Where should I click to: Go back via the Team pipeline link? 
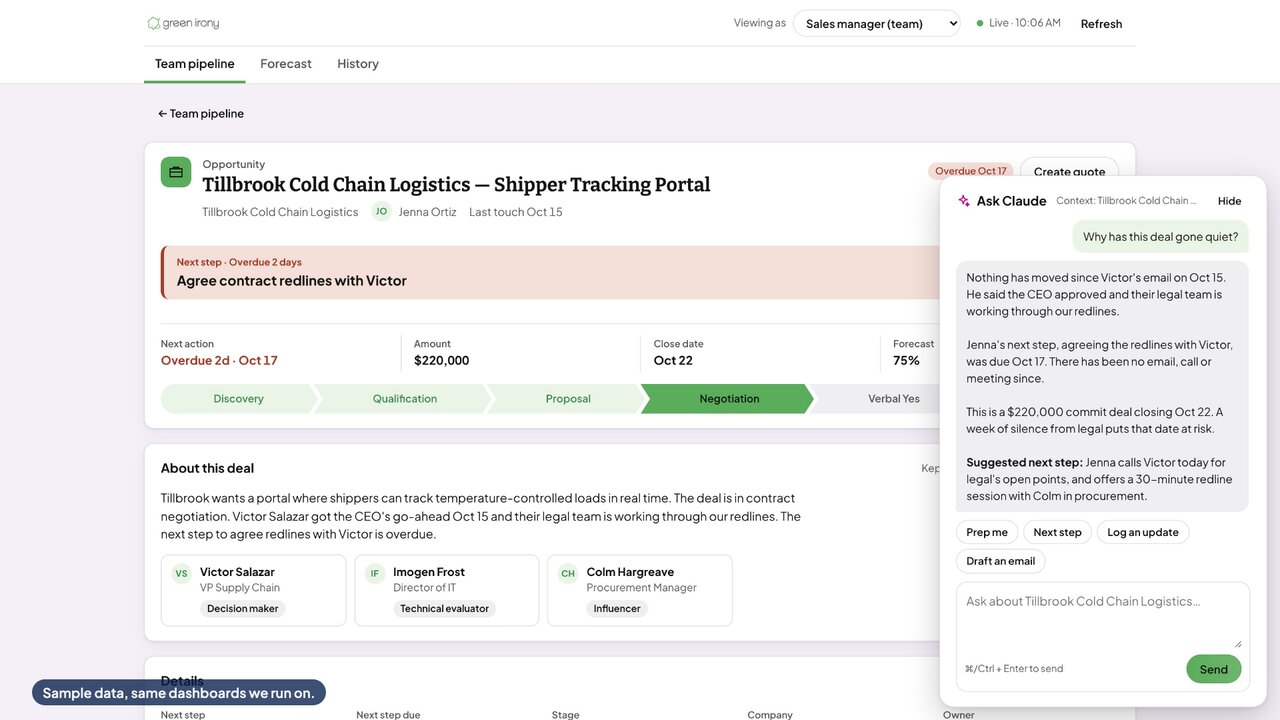pyautogui.click(x=201, y=113)
